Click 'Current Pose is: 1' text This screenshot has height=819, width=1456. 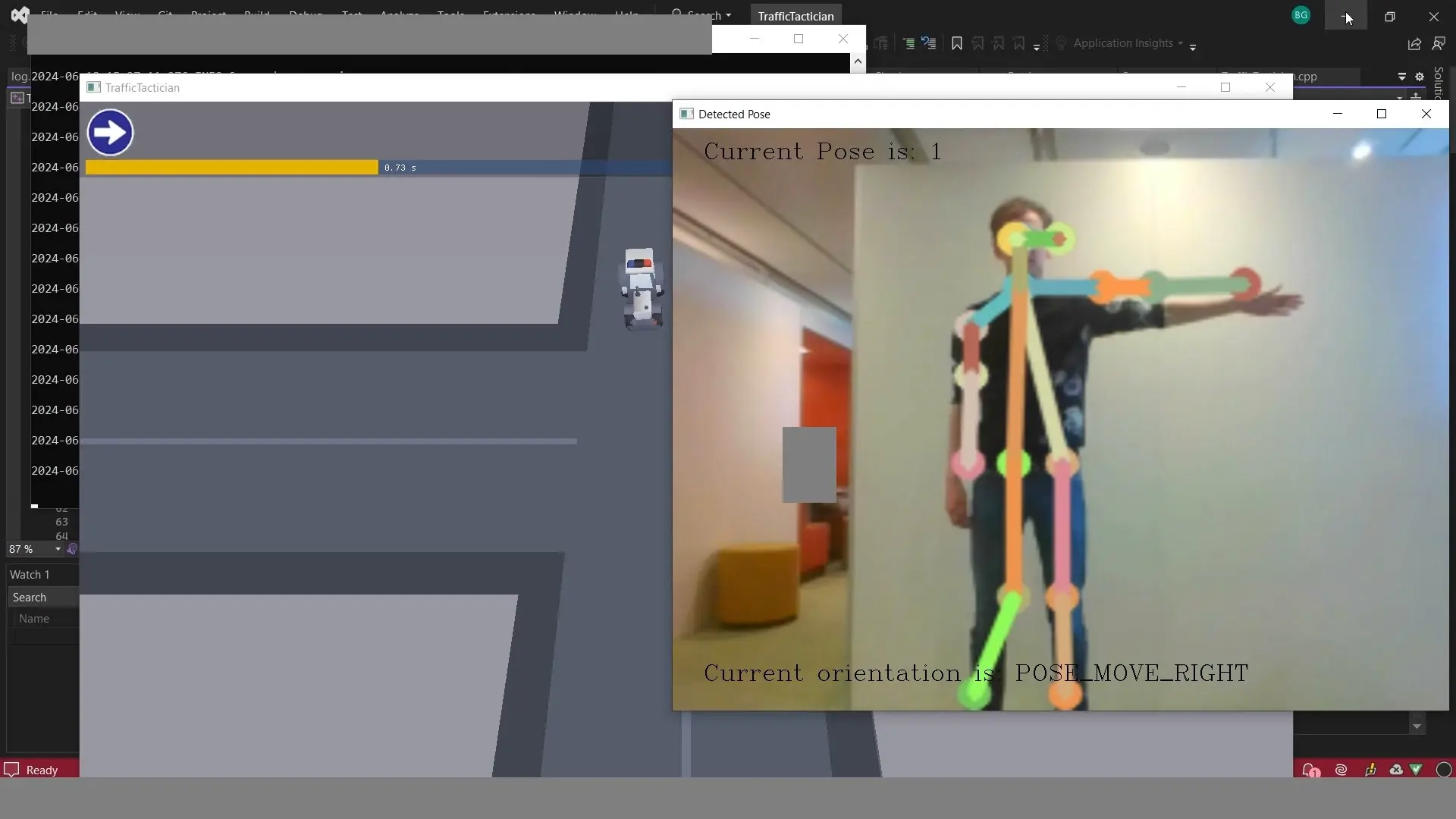coord(822,152)
